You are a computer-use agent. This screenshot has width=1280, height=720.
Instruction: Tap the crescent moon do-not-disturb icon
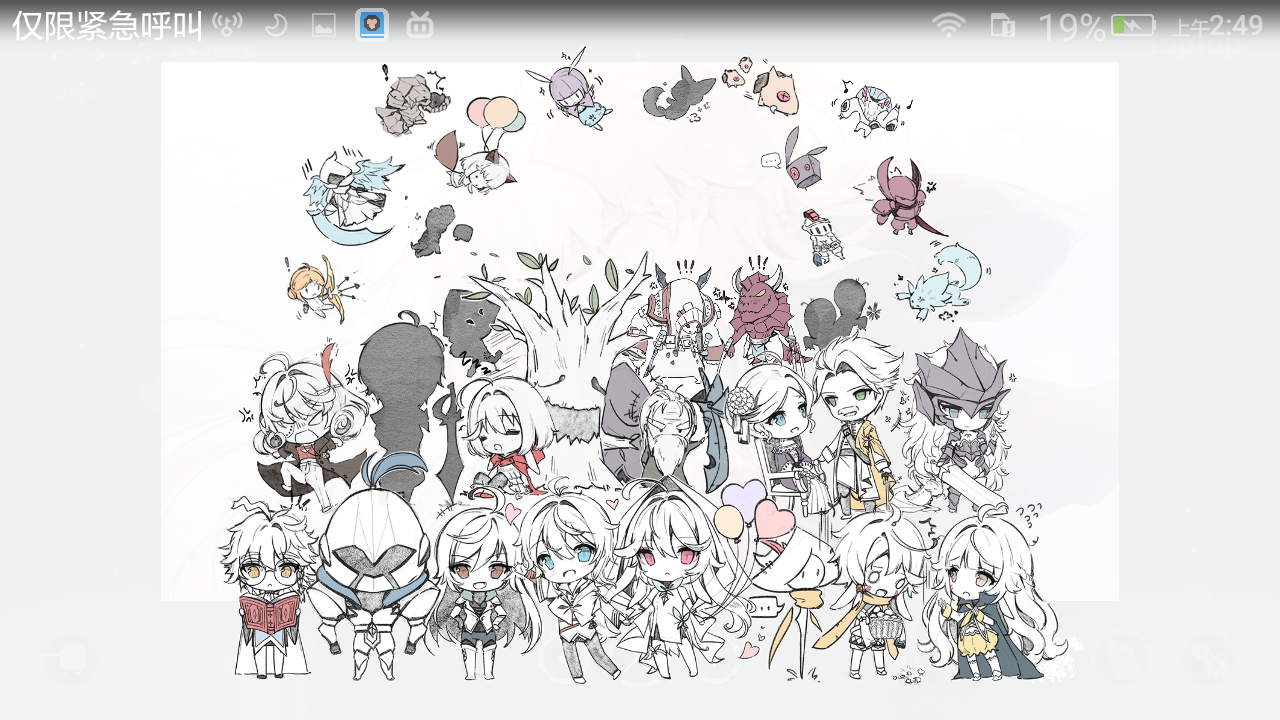coord(276,25)
